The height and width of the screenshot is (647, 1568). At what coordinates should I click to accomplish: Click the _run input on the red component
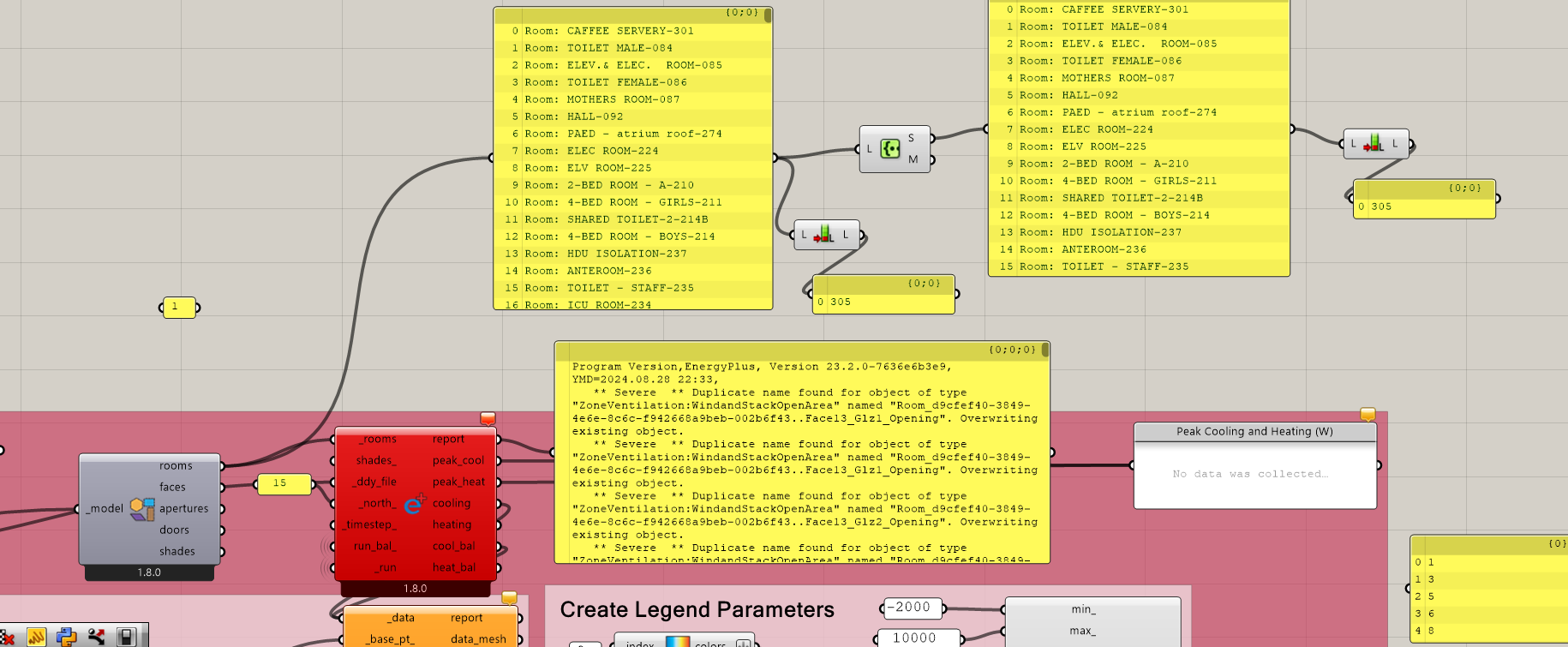click(386, 567)
